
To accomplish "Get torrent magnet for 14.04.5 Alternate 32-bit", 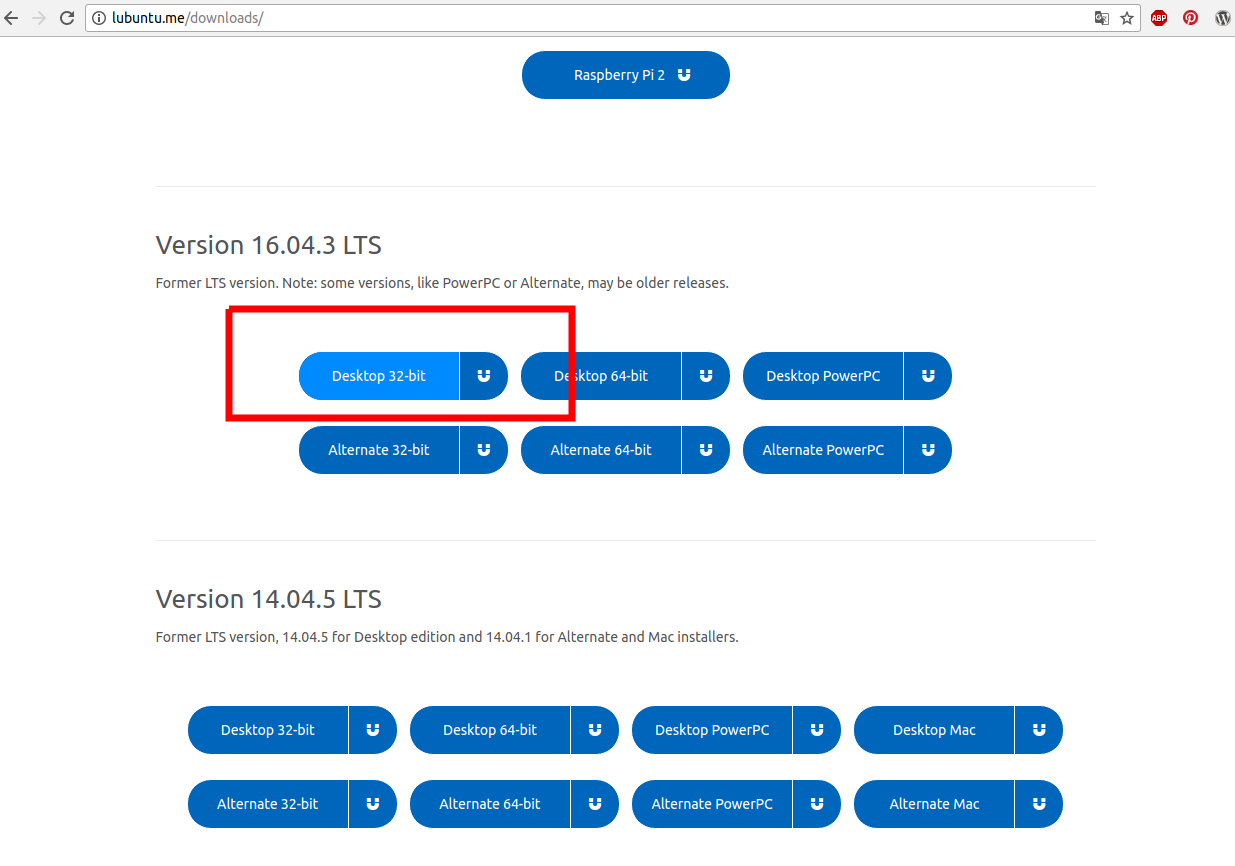I will (x=373, y=804).
